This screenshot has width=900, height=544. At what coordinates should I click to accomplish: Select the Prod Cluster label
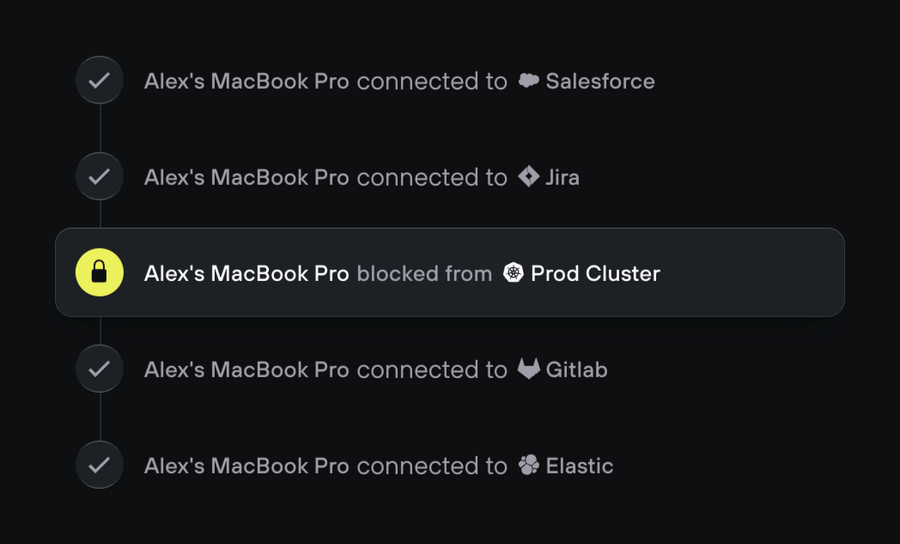[x=595, y=273]
